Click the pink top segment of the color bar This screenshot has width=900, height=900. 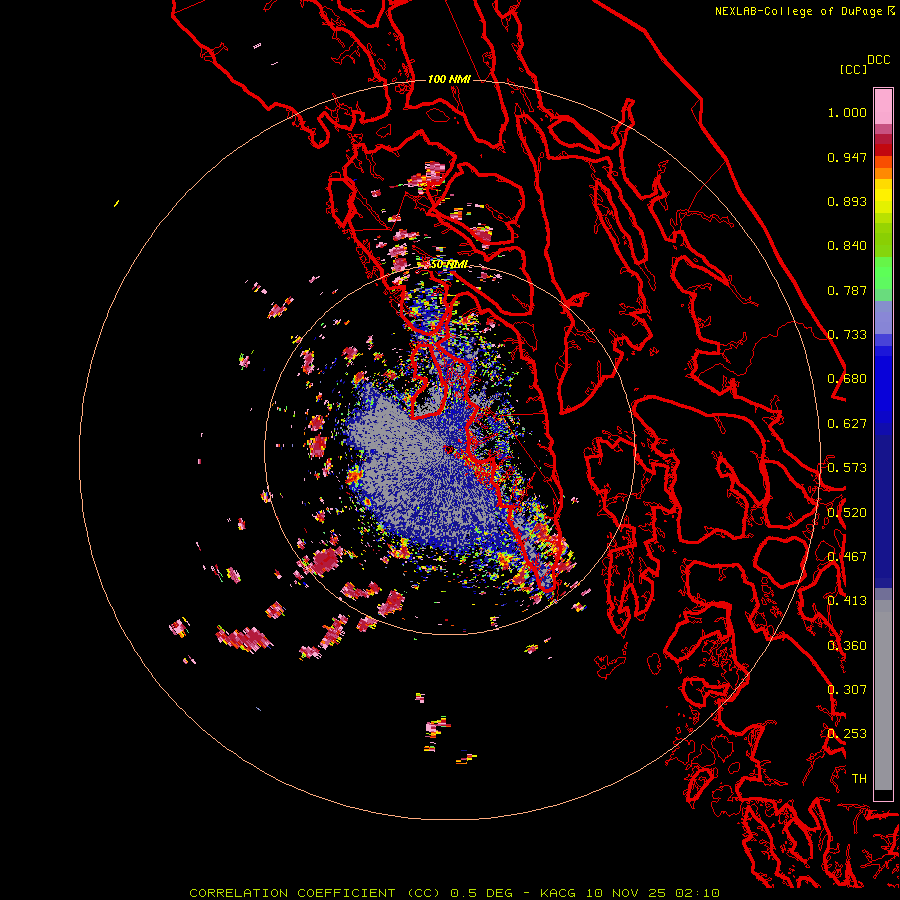[883, 106]
